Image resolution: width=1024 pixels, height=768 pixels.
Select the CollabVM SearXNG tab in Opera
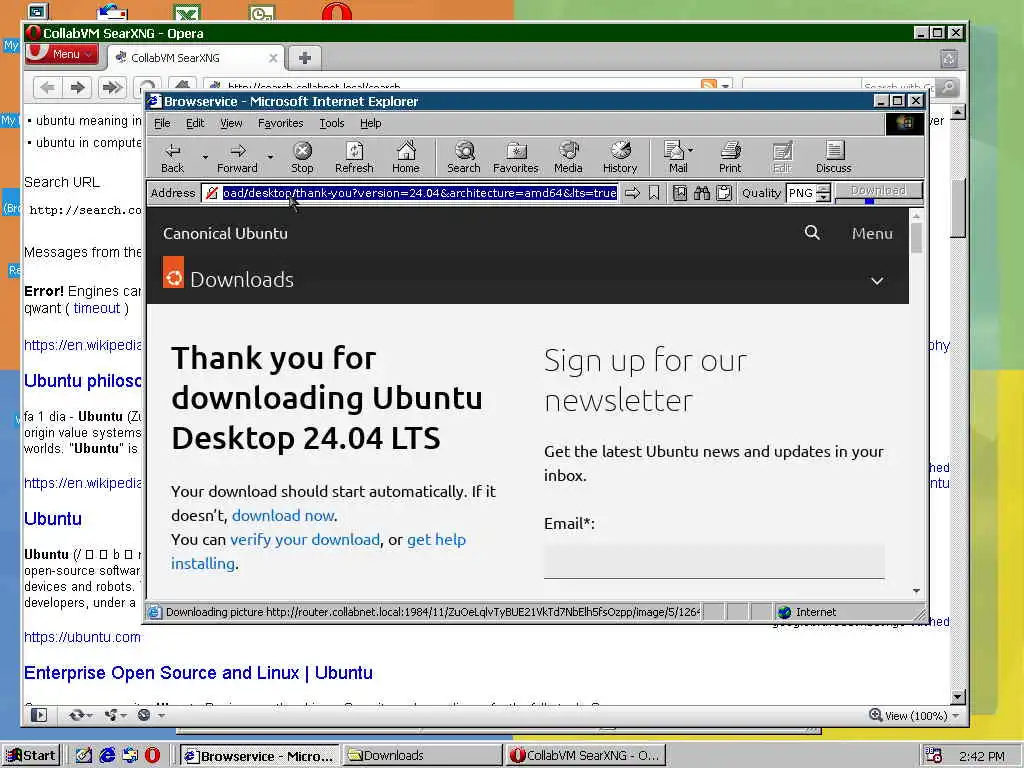pos(195,58)
